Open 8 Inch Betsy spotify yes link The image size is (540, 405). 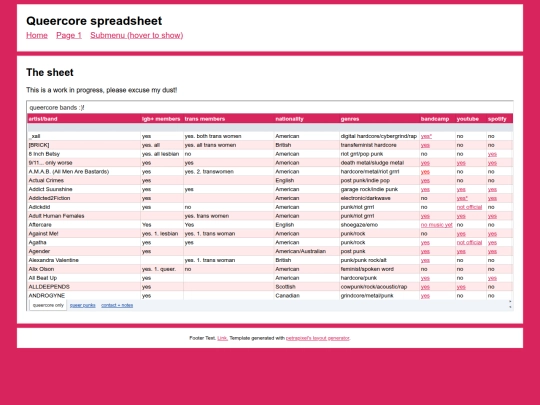492,154
